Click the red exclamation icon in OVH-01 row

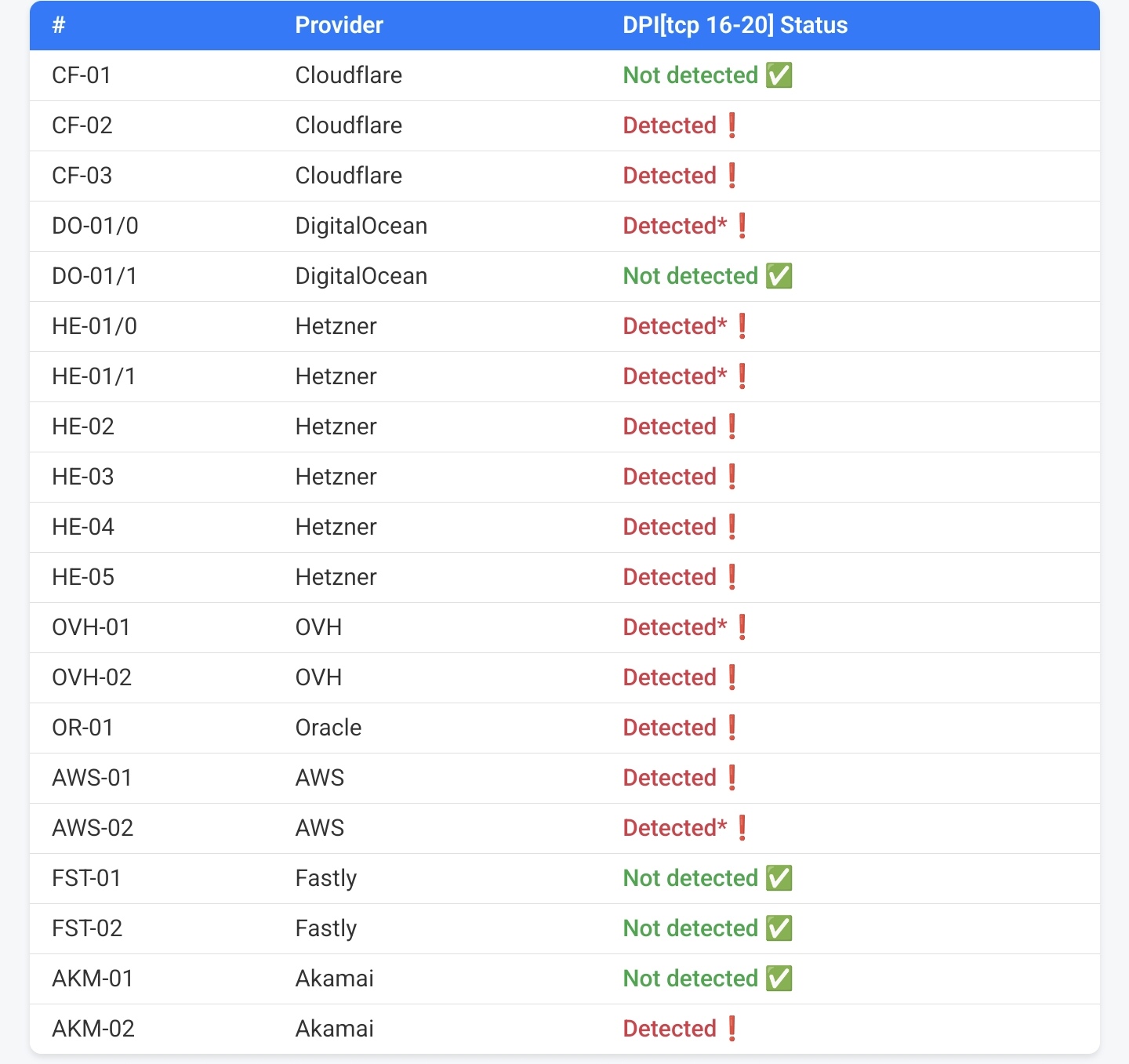742,627
